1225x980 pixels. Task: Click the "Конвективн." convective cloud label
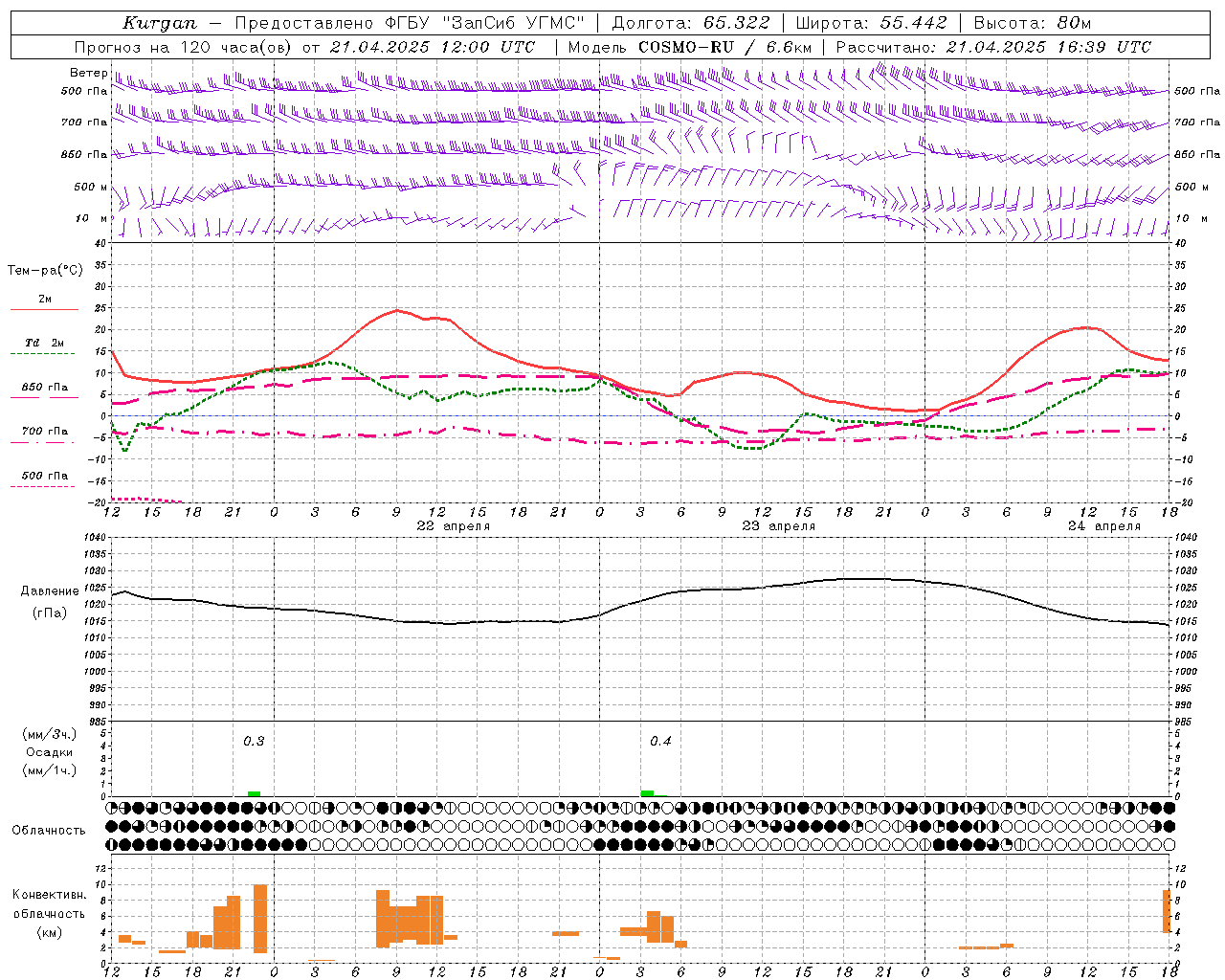click(x=50, y=895)
